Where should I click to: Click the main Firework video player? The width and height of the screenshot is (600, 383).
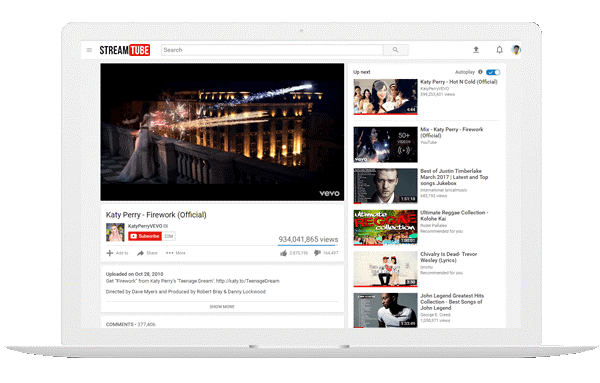click(x=222, y=132)
